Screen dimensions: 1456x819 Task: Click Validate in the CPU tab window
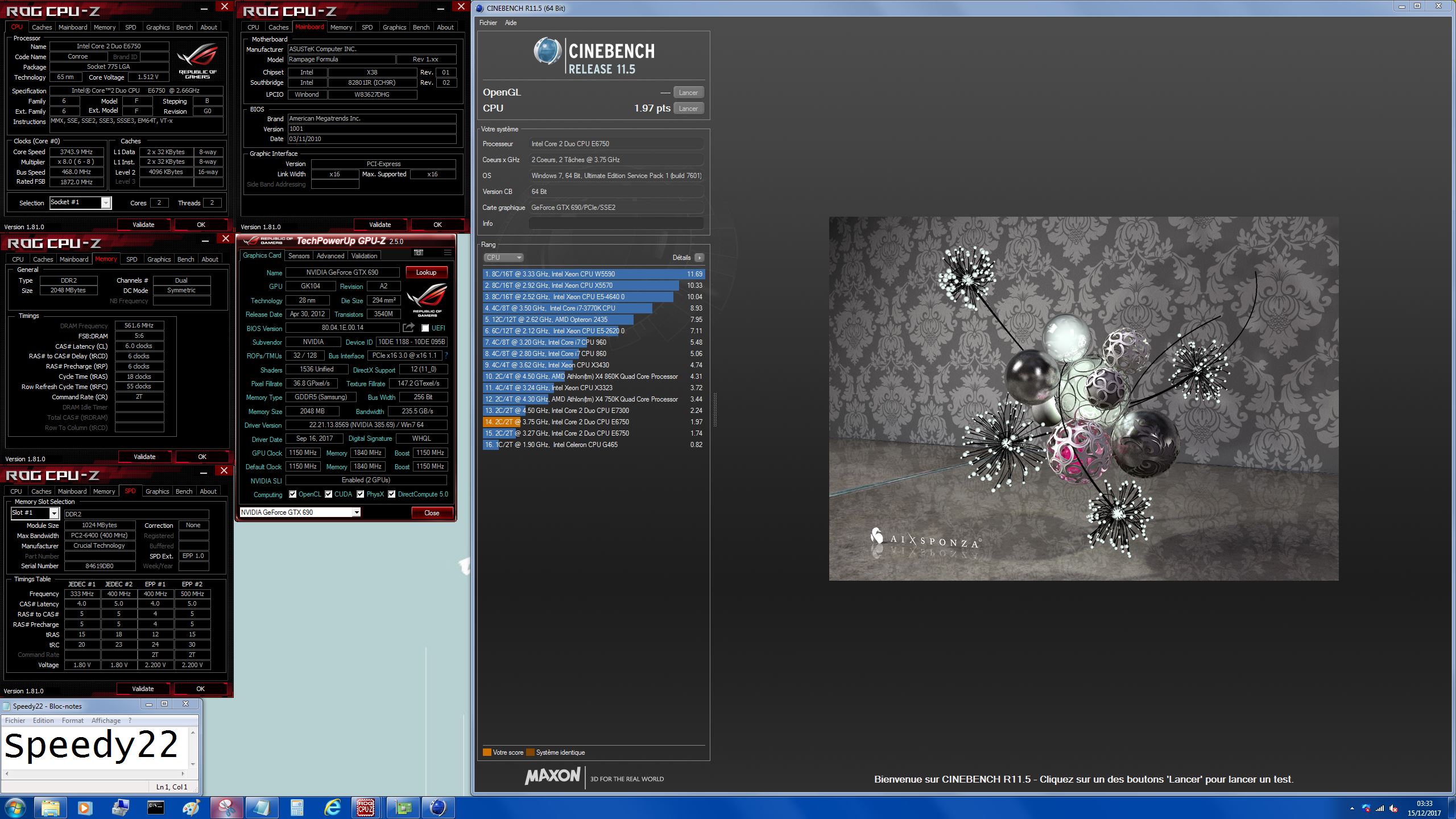143,225
